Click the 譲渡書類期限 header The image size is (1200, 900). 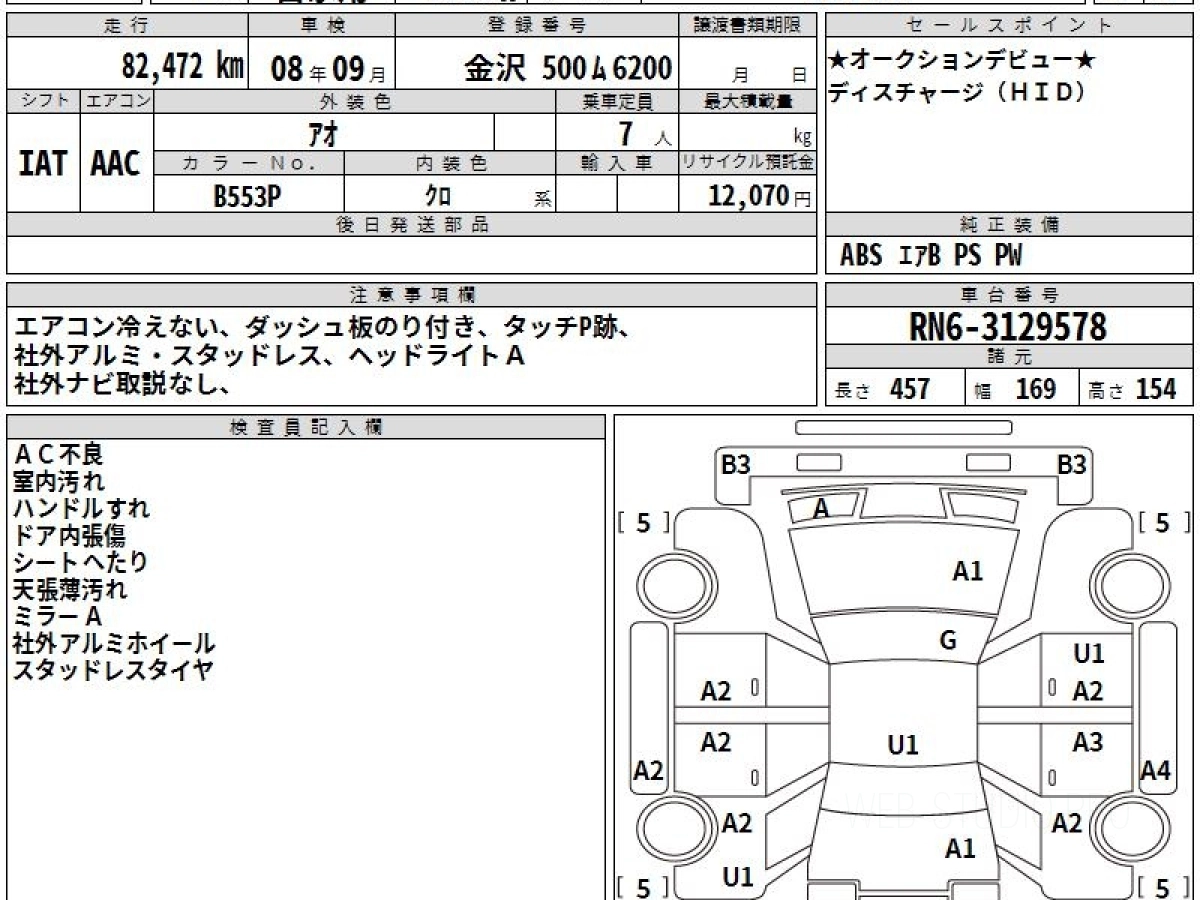point(749,26)
